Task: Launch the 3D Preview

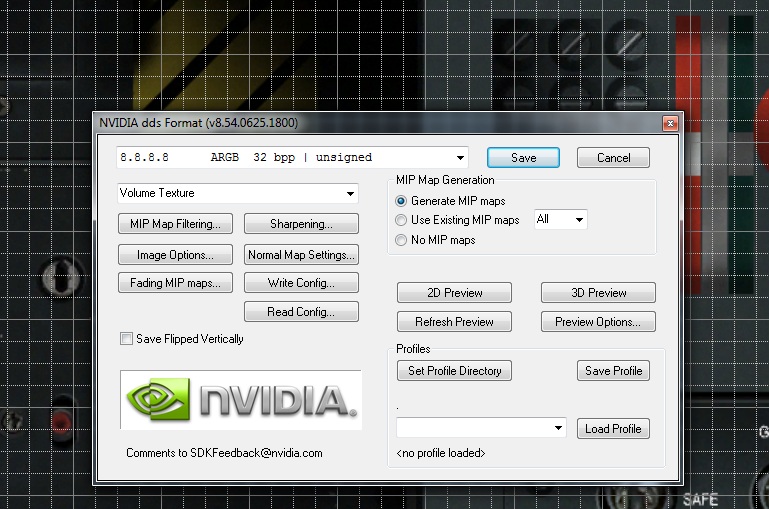Action: (598, 293)
